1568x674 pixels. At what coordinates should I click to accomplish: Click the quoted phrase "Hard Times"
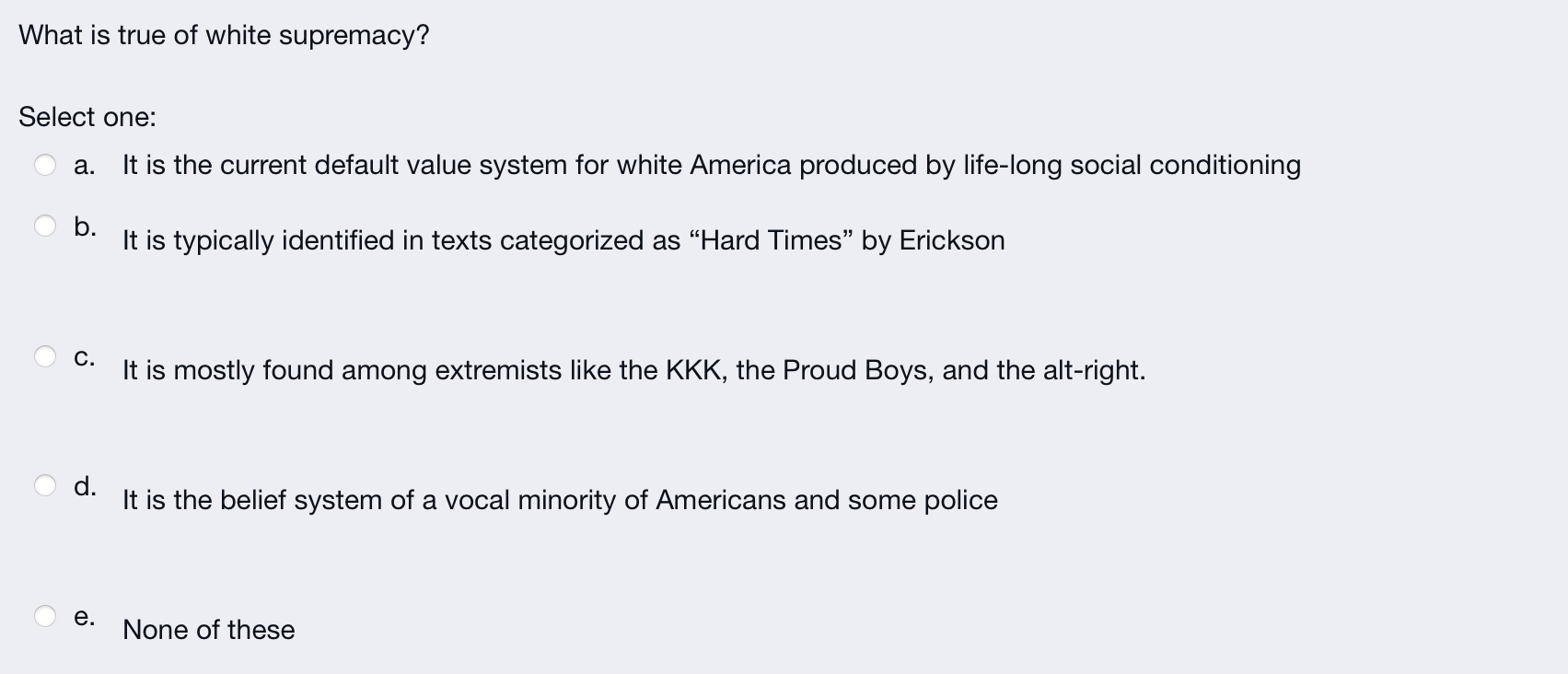point(771,240)
